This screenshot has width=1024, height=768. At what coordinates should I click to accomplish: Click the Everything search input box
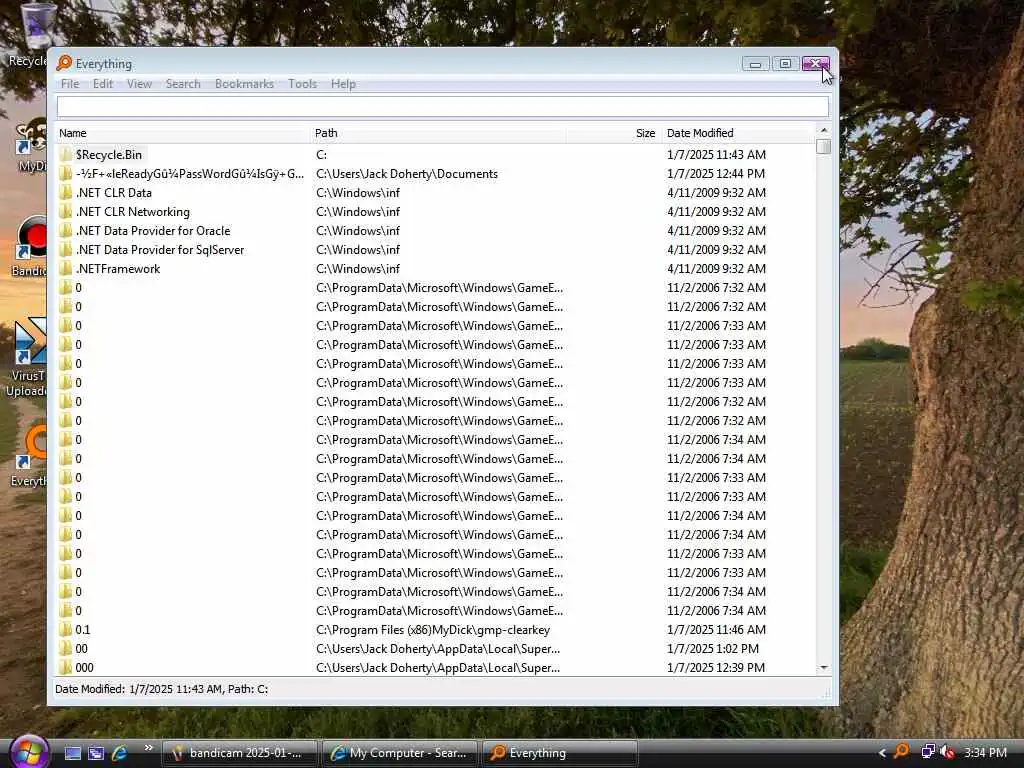click(x=443, y=106)
